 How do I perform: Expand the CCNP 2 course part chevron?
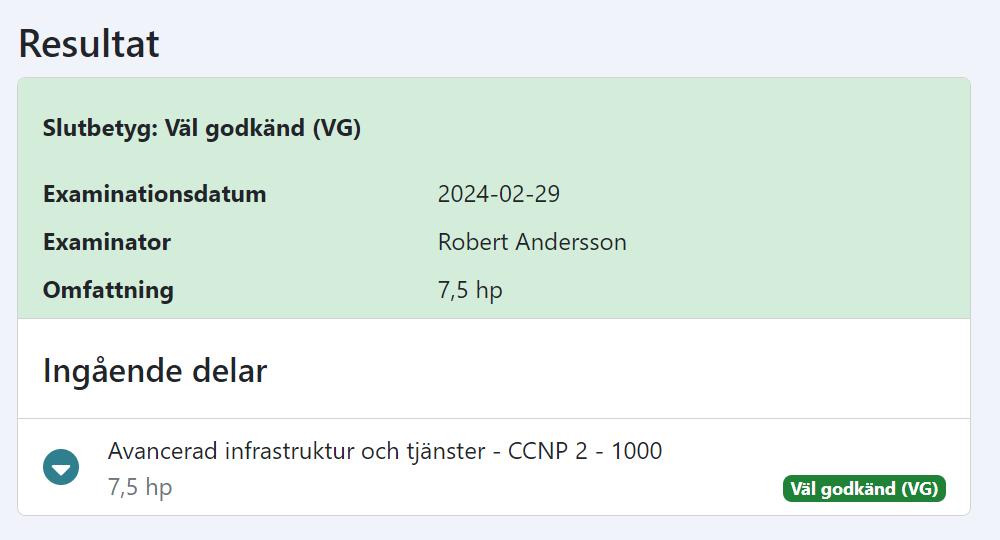tap(61, 467)
